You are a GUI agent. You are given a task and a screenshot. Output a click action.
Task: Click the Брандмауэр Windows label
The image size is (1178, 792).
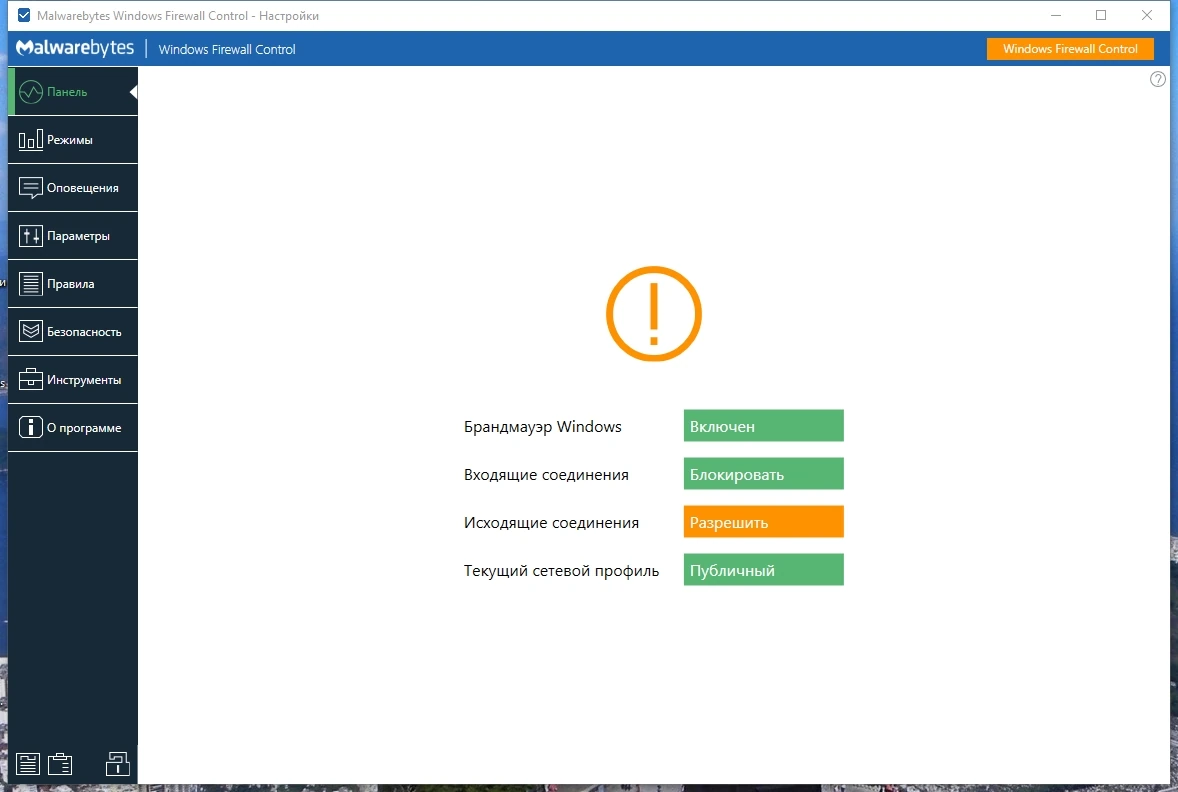coord(542,427)
